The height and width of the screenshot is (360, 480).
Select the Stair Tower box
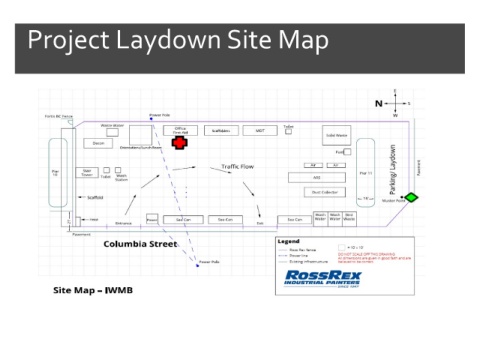pos(87,173)
